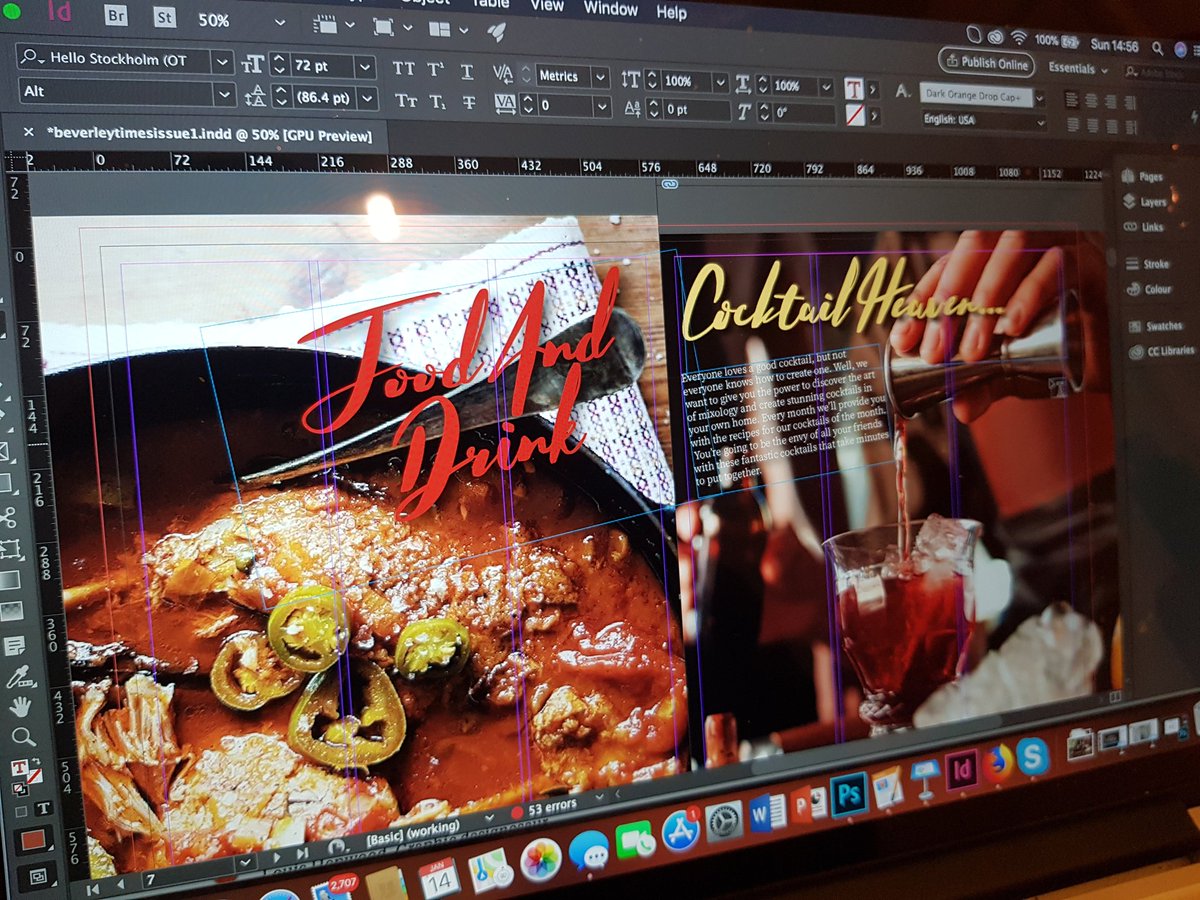Open Adobe Bridge via the Br icon
This screenshot has height=900, width=1200.
[x=116, y=16]
